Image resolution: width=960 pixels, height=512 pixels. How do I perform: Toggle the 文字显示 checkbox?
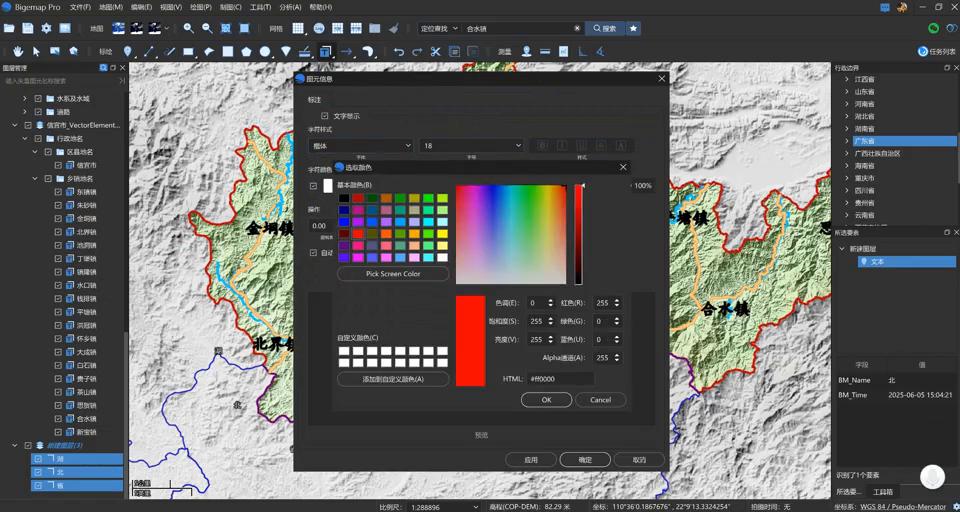coord(325,116)
